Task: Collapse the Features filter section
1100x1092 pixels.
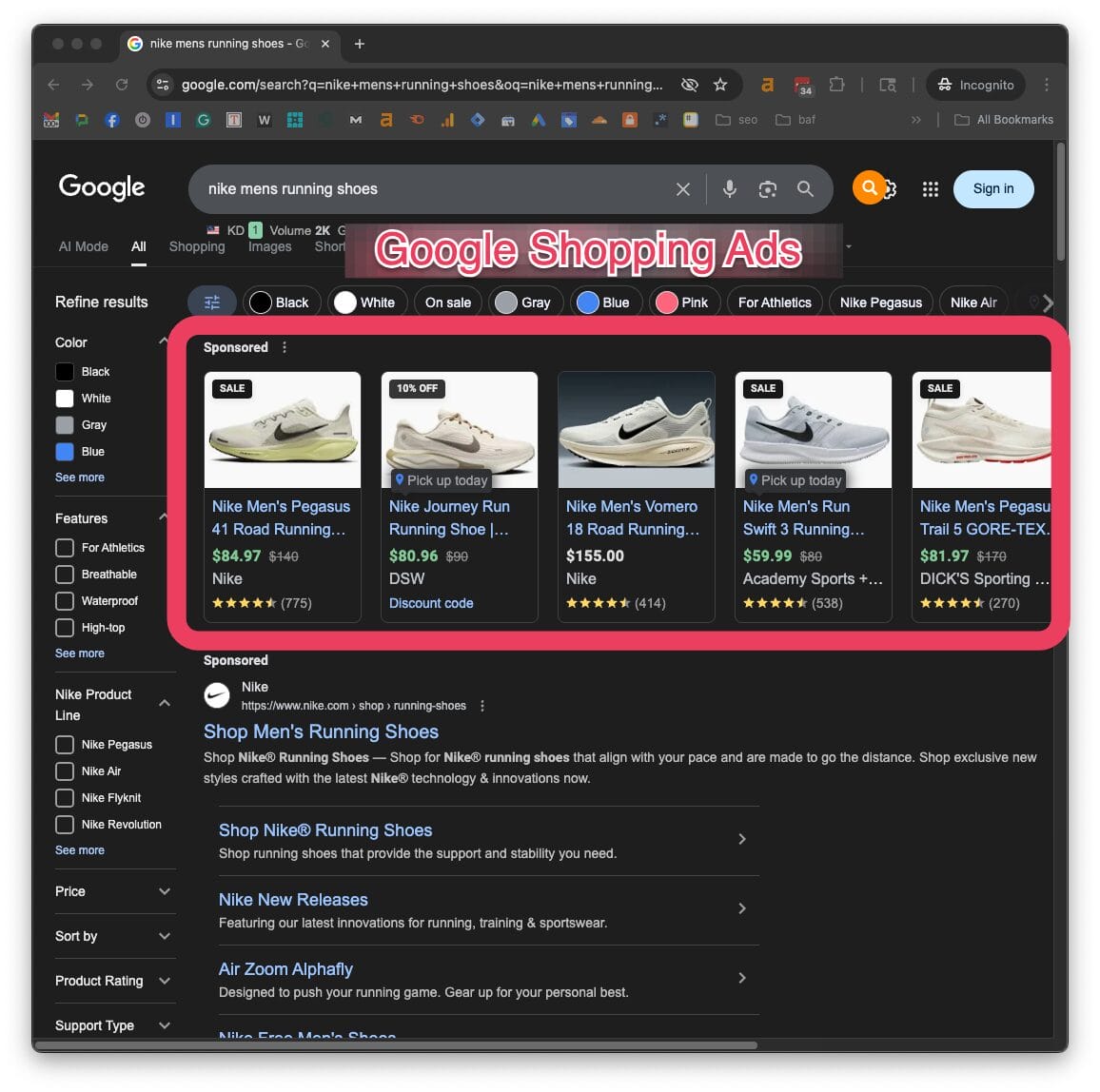Action: 164,517
